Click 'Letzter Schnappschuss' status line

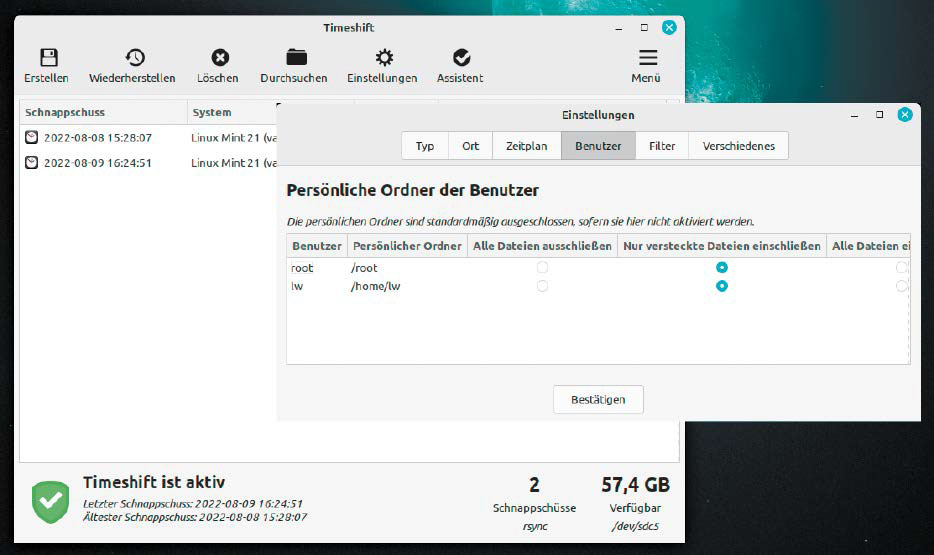coord(193,504)
